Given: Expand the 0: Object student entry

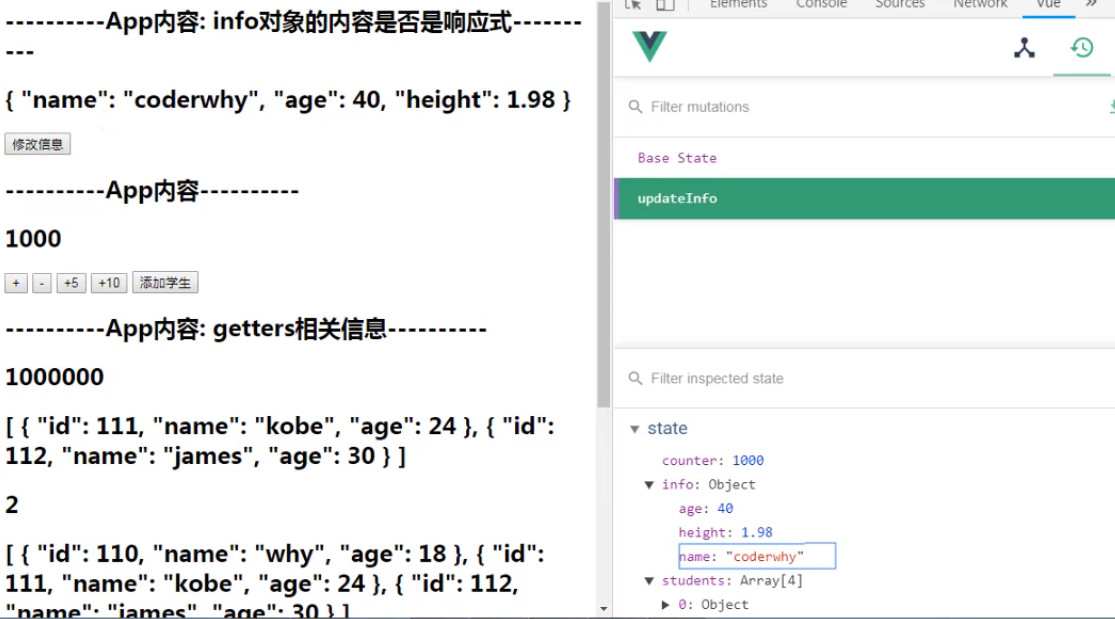Looking at the screenshot, I should pos(666,605).
